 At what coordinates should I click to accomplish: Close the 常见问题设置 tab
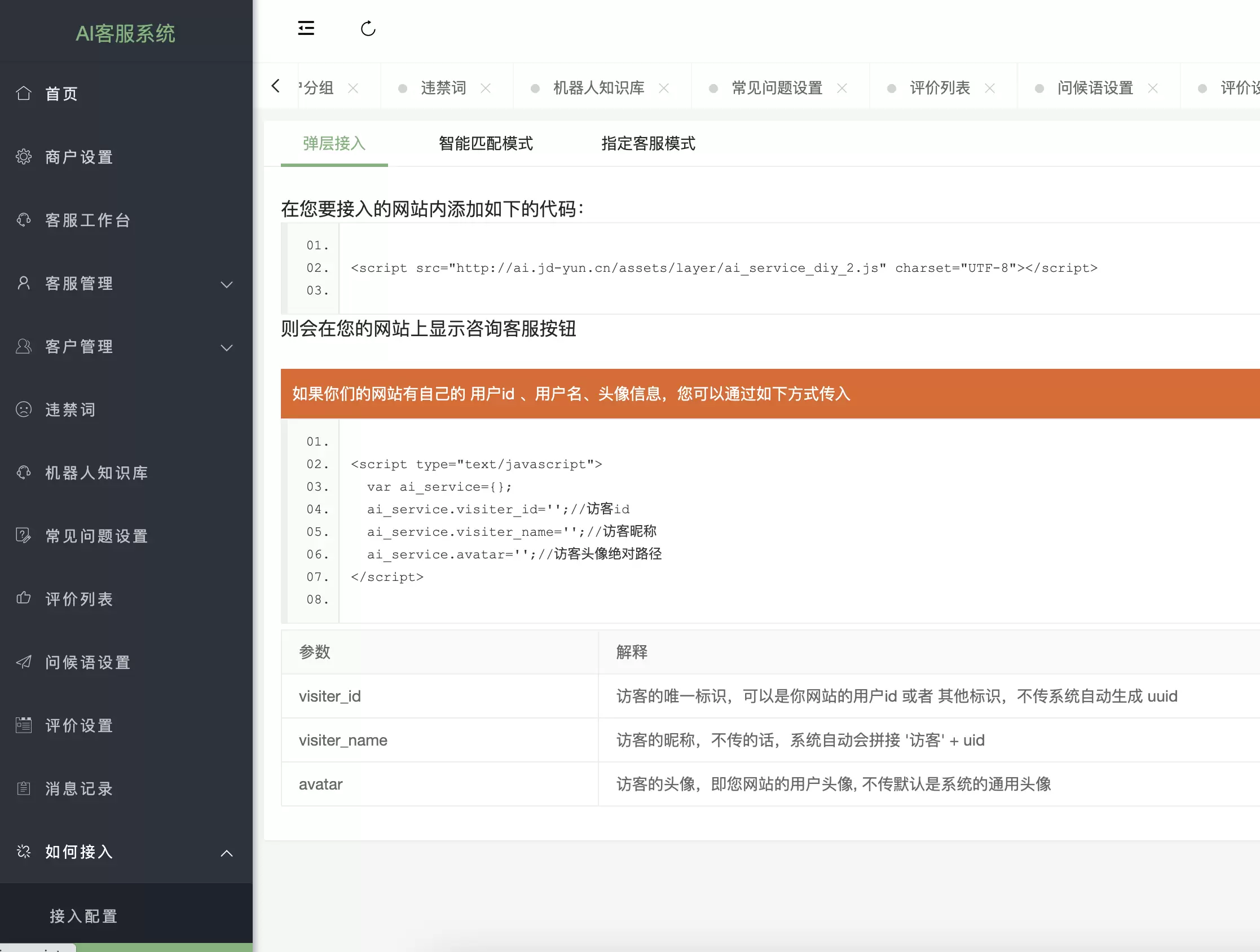click(x=842, y=89)
